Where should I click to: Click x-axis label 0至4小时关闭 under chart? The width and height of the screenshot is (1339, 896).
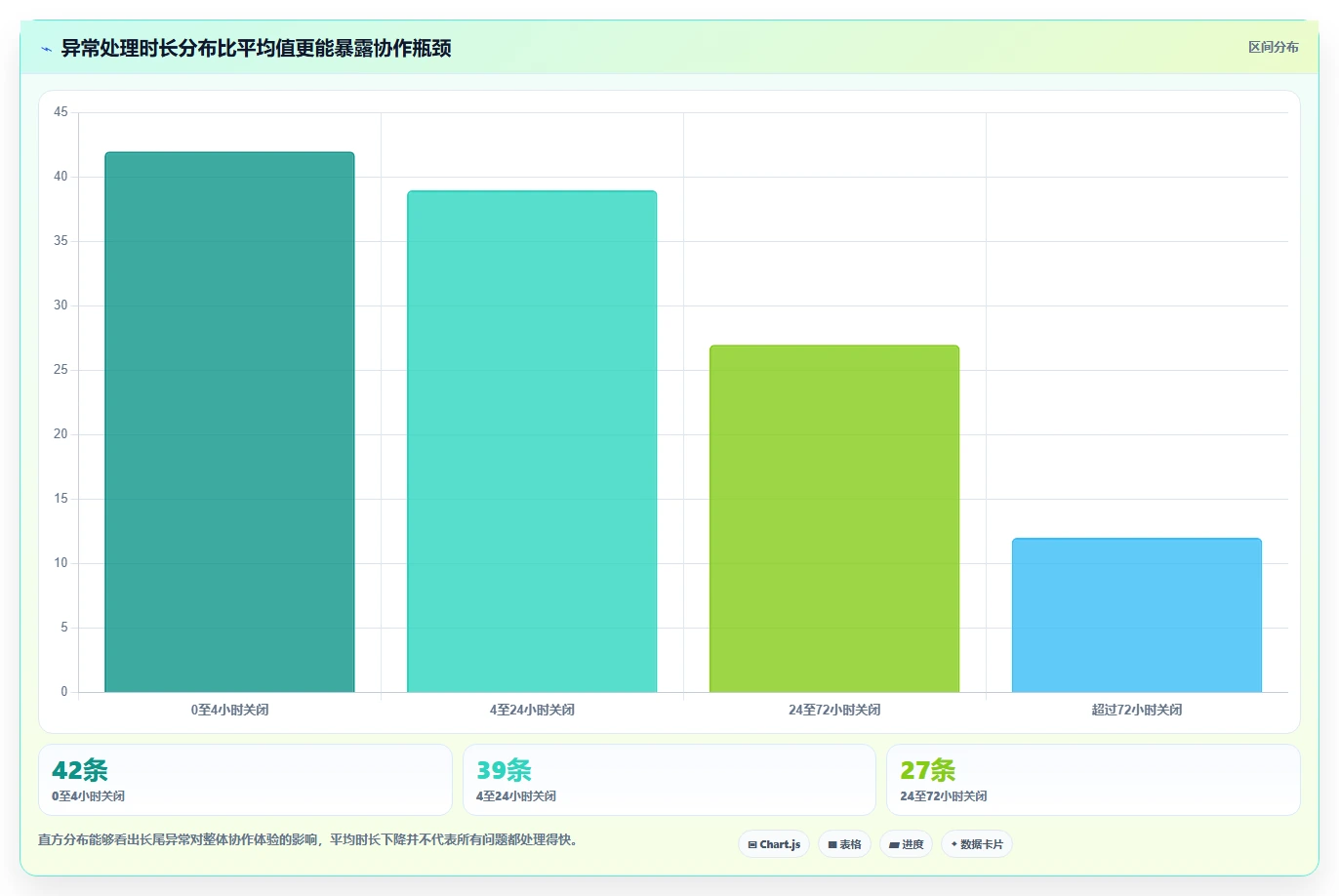[x=229, y=710]
